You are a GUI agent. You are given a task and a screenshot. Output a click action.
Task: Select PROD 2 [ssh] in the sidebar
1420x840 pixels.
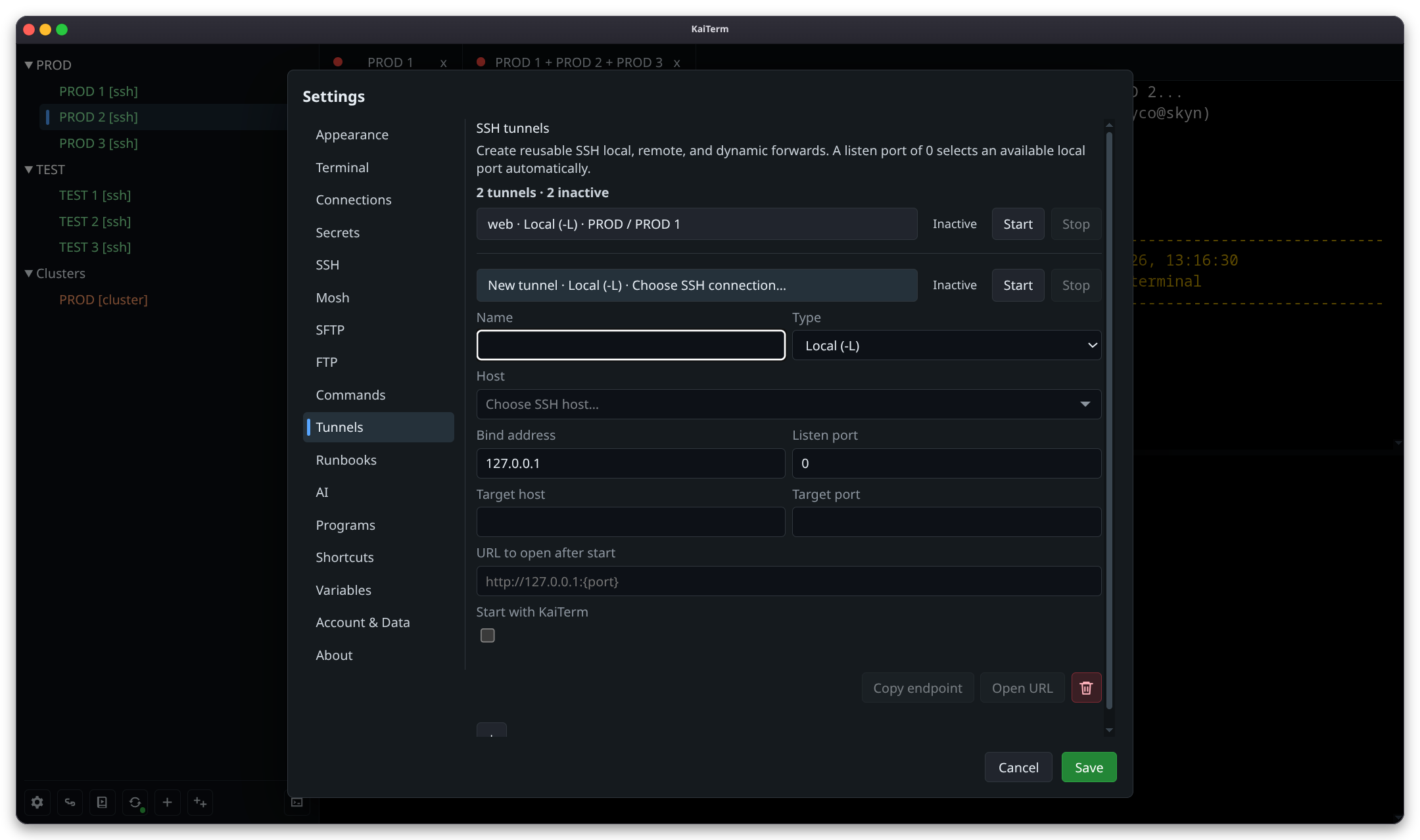pyautogui.click(x=98, y=117)
